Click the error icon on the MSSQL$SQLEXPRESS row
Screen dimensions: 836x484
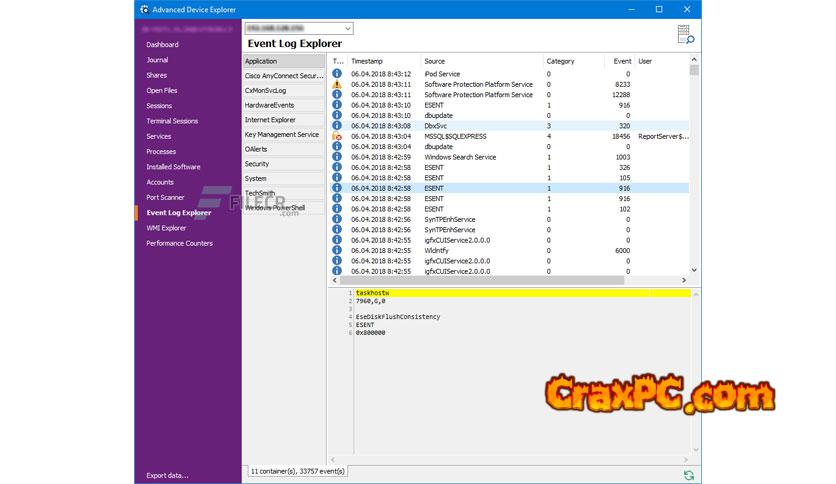[x=337, y=136]
